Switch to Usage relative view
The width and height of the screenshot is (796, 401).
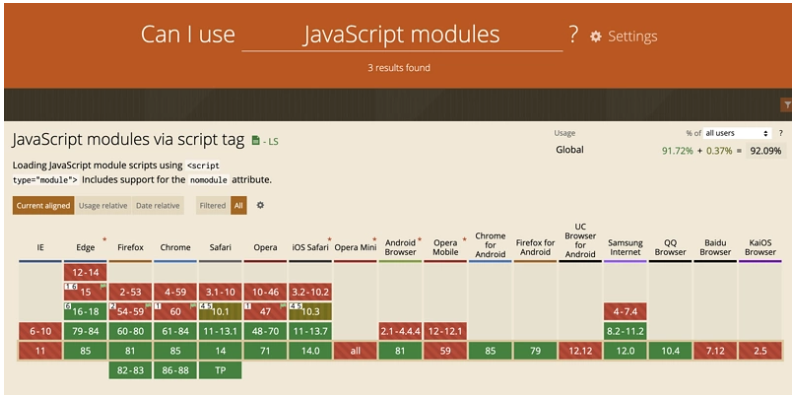(x=103, y=205)
